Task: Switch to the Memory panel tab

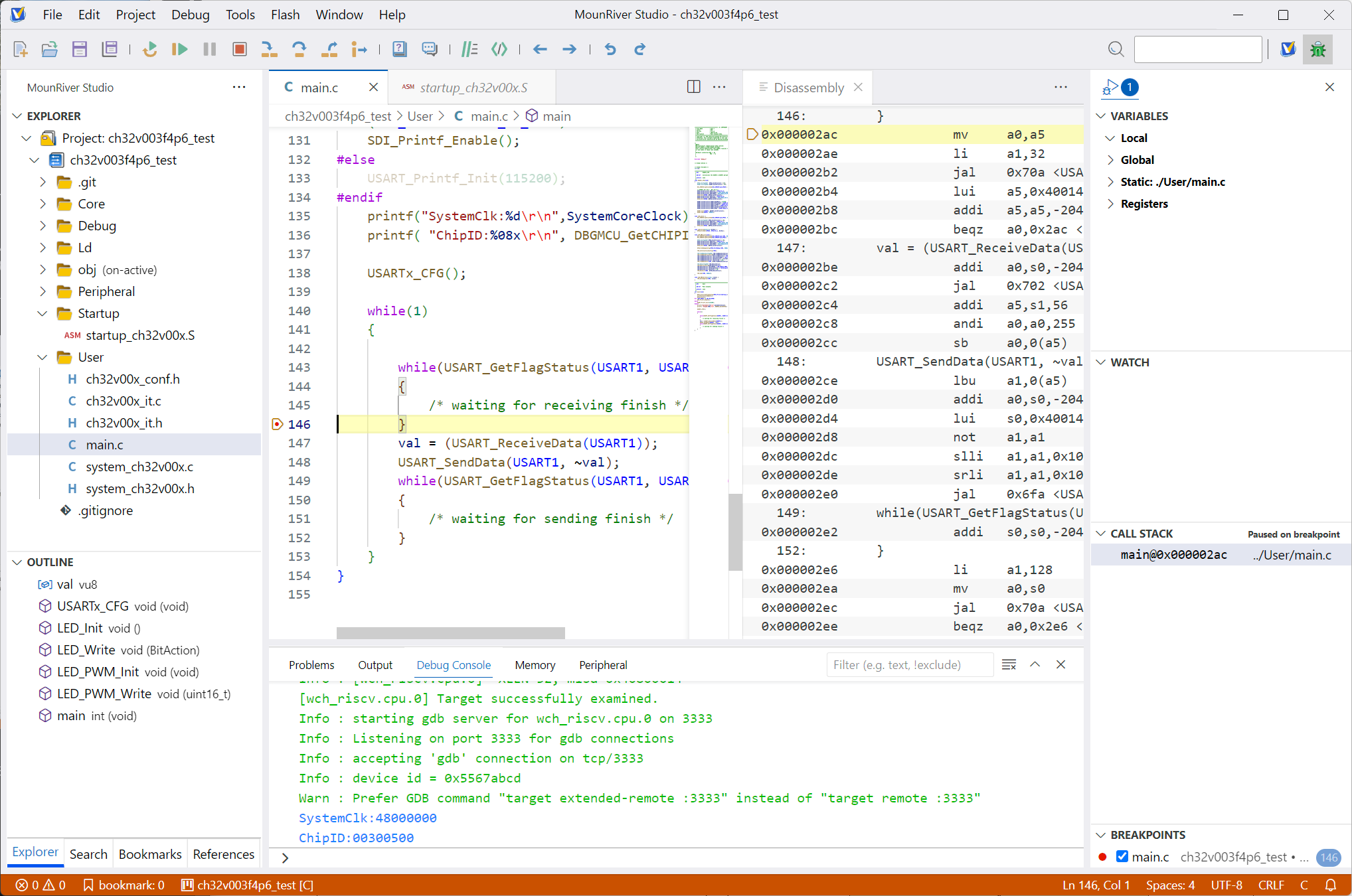Action: (x=535, y=665)
